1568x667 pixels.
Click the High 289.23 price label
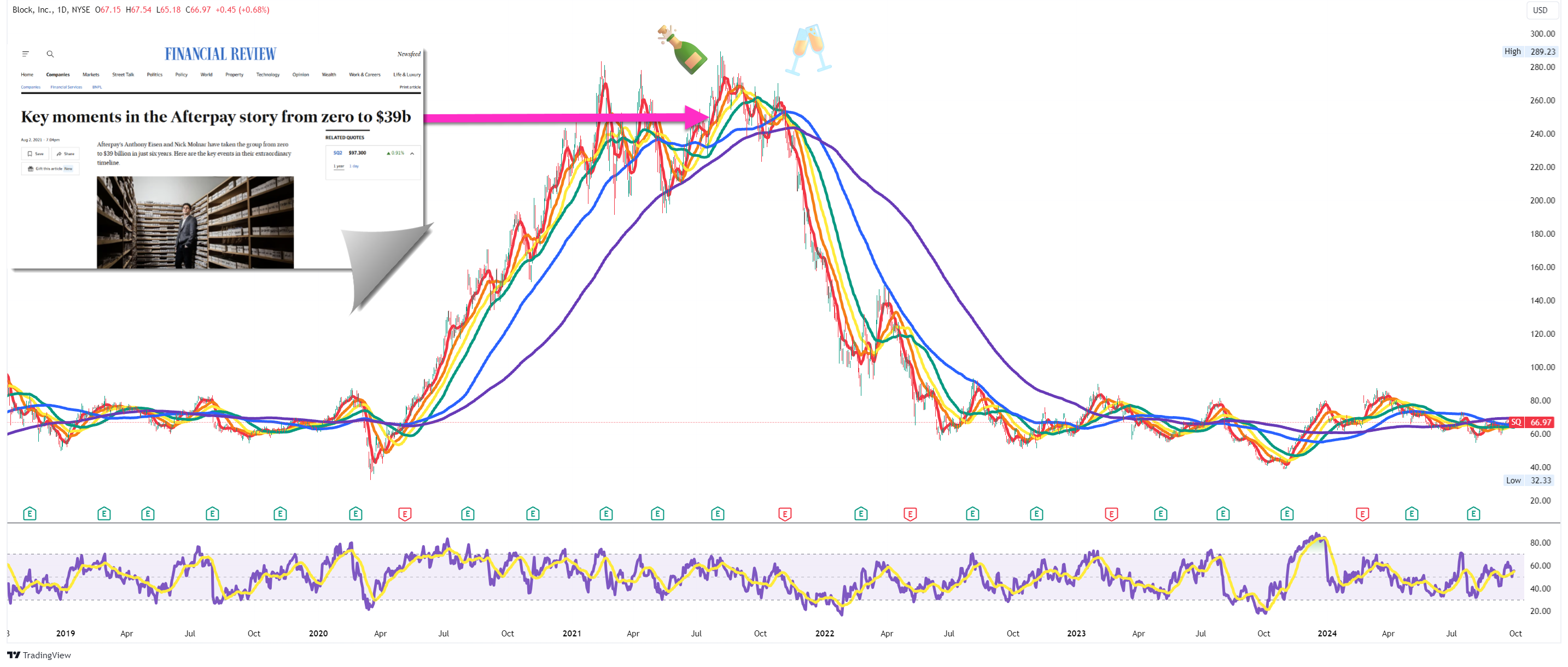pos(1530,52)
